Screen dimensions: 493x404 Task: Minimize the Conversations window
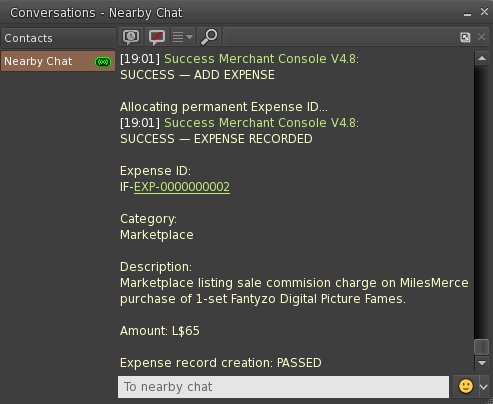467,13
